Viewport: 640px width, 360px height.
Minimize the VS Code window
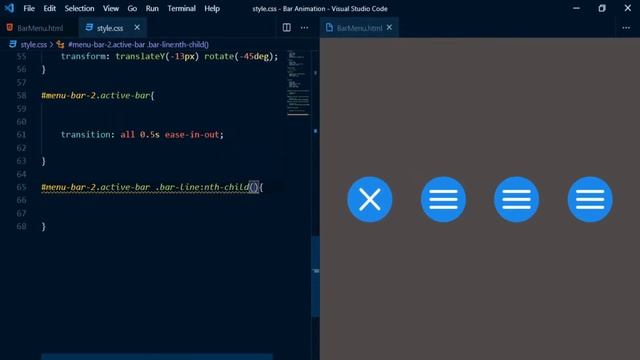(x=576, y=8)
